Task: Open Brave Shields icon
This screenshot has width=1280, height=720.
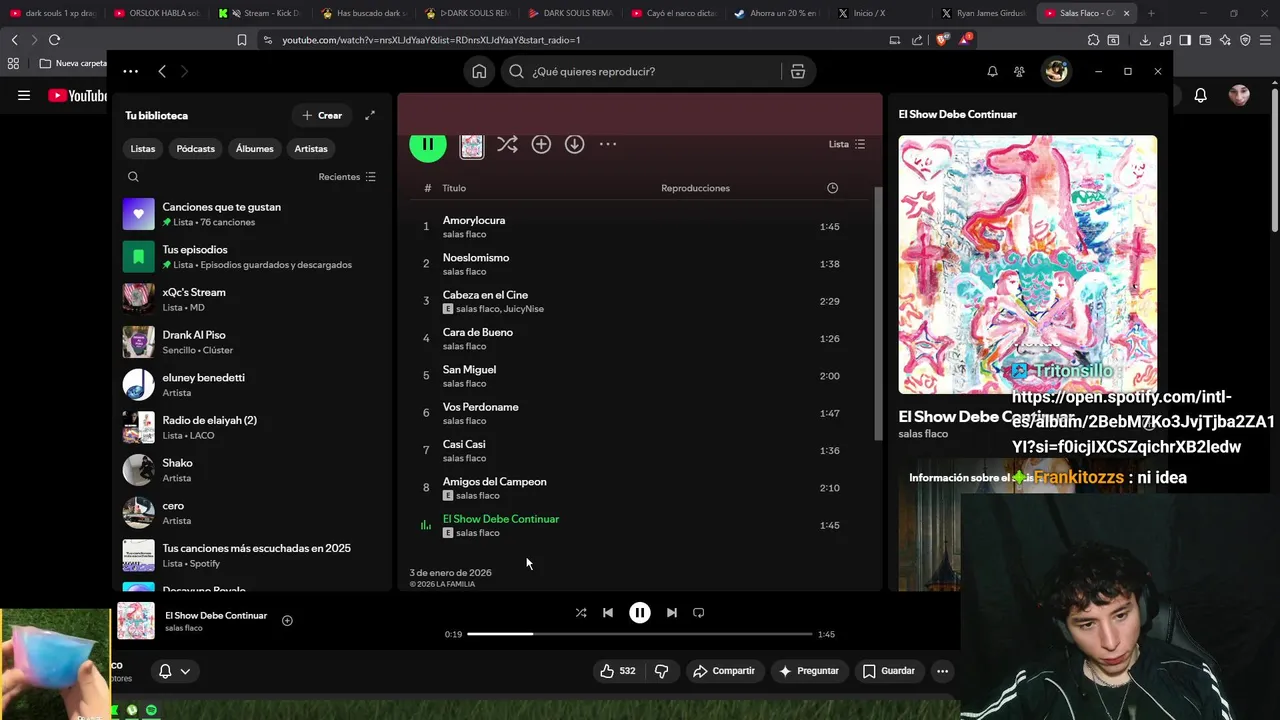Action: pos(941,40)
